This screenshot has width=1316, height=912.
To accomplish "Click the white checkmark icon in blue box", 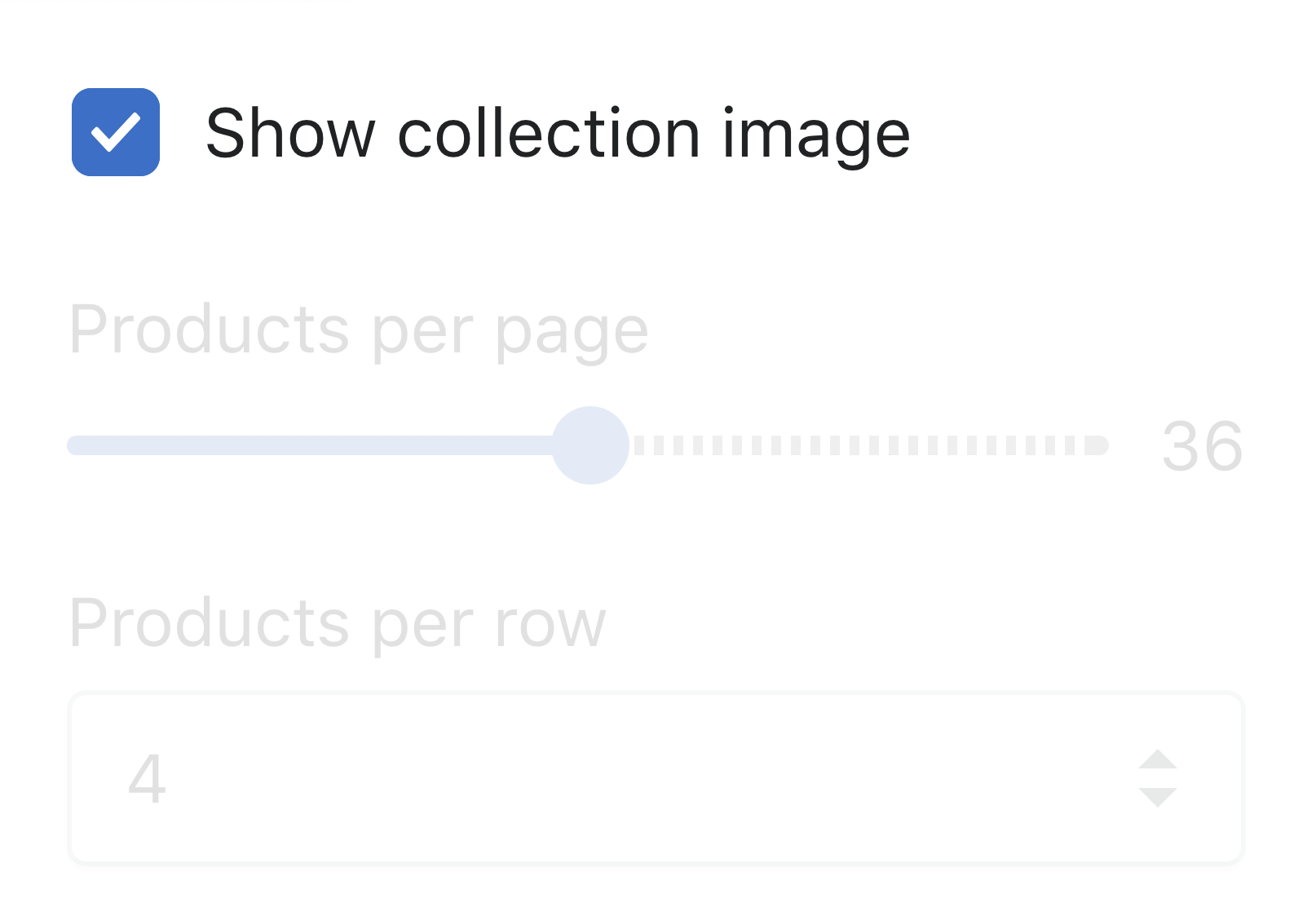I will 116,132.
